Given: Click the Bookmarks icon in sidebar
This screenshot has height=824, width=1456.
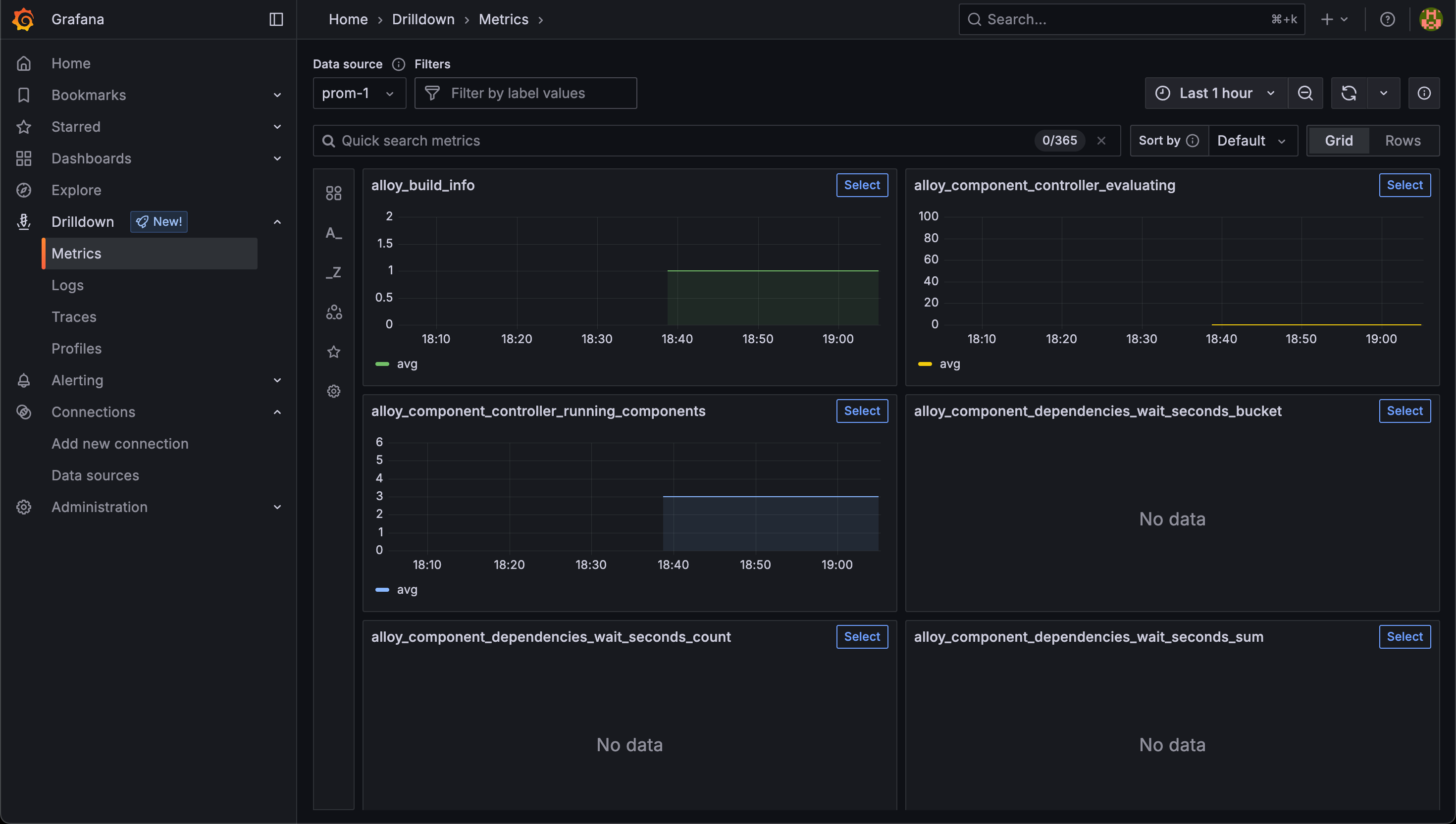Looking at the screenshot, I should pyautogui.click(x=24, y=95).
